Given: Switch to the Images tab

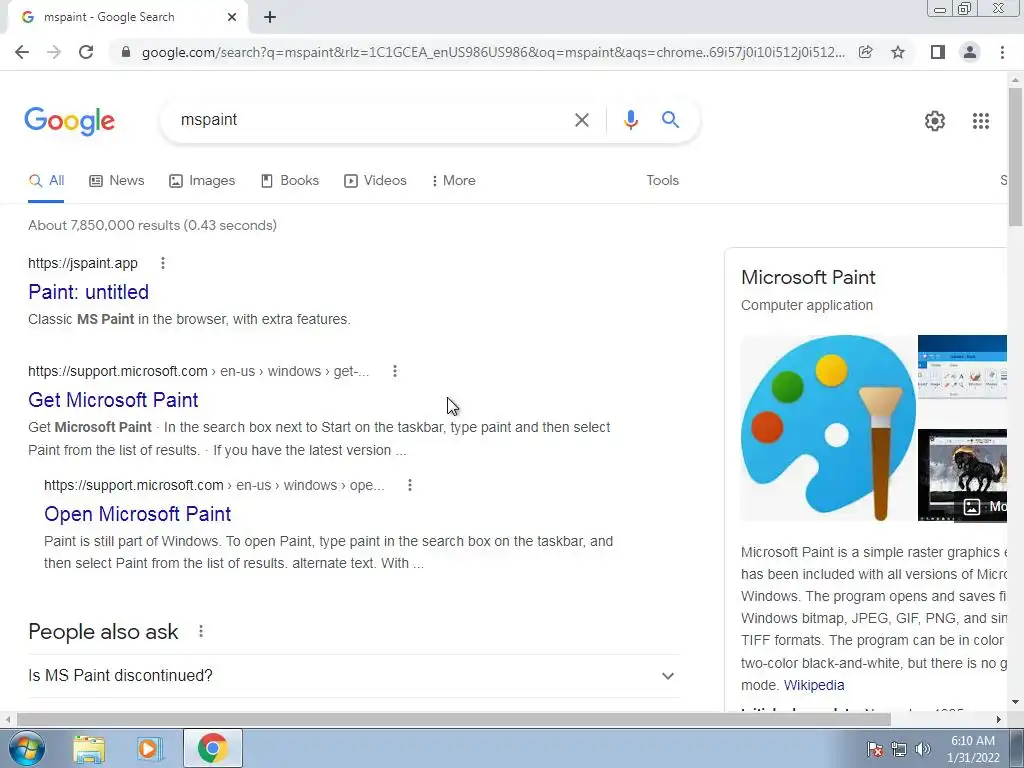Looking at the screenshot, I should coord(202,181).
